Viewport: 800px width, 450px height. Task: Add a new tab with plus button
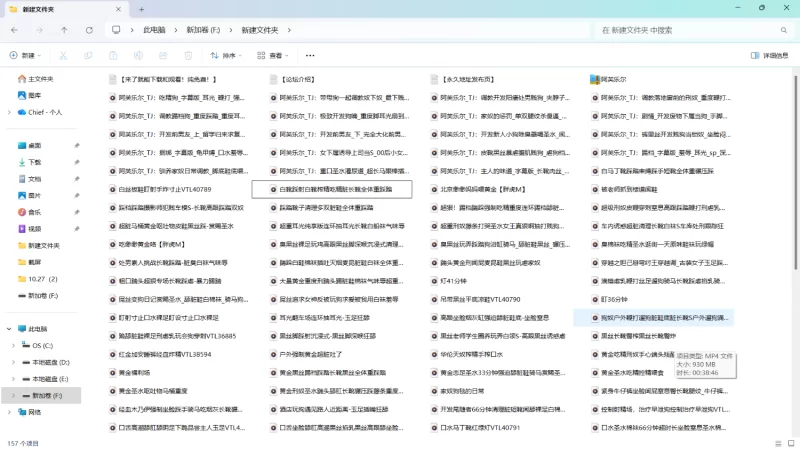point(141,9)
